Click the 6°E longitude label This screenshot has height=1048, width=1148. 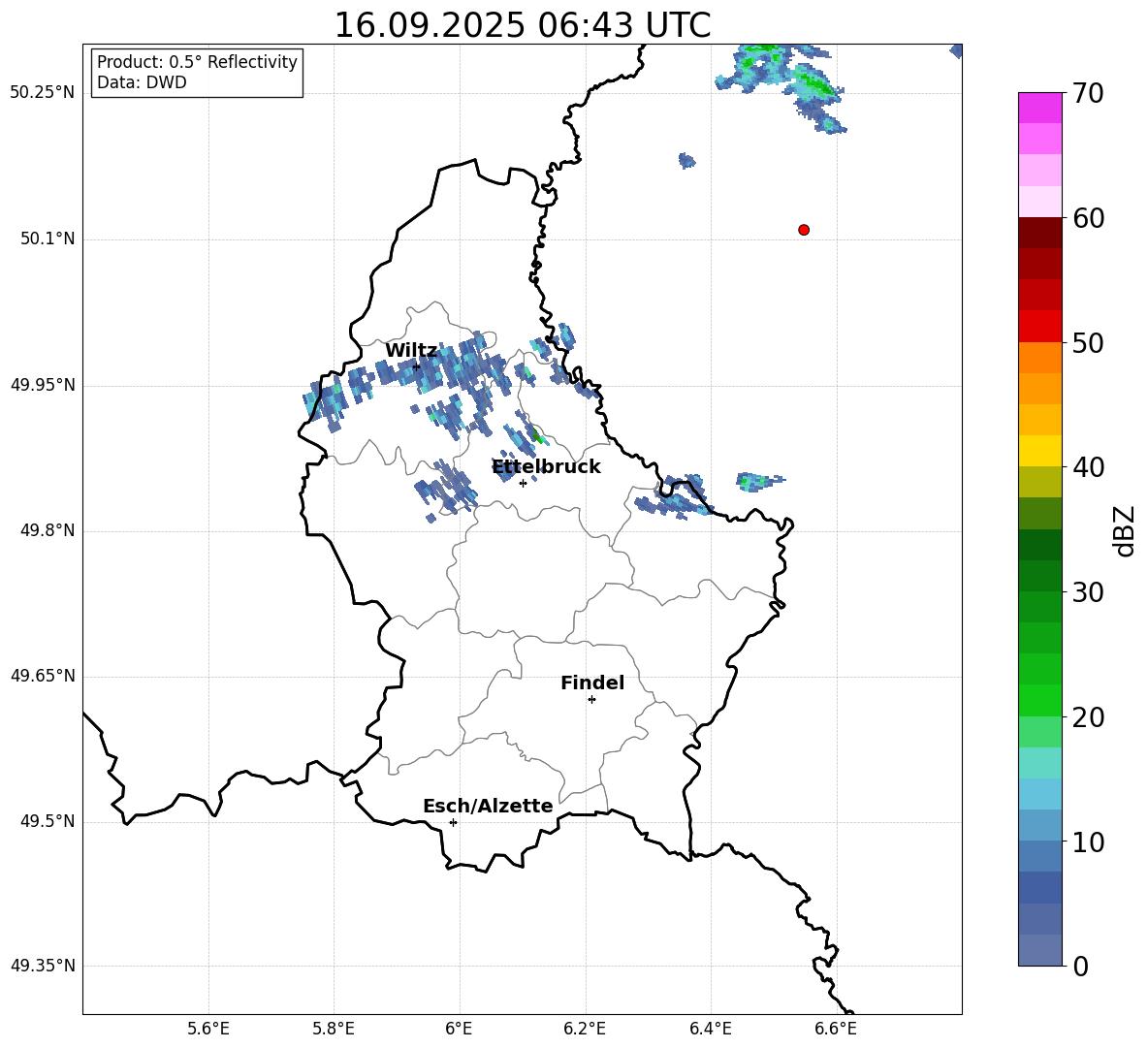[x=459, y=1029]
